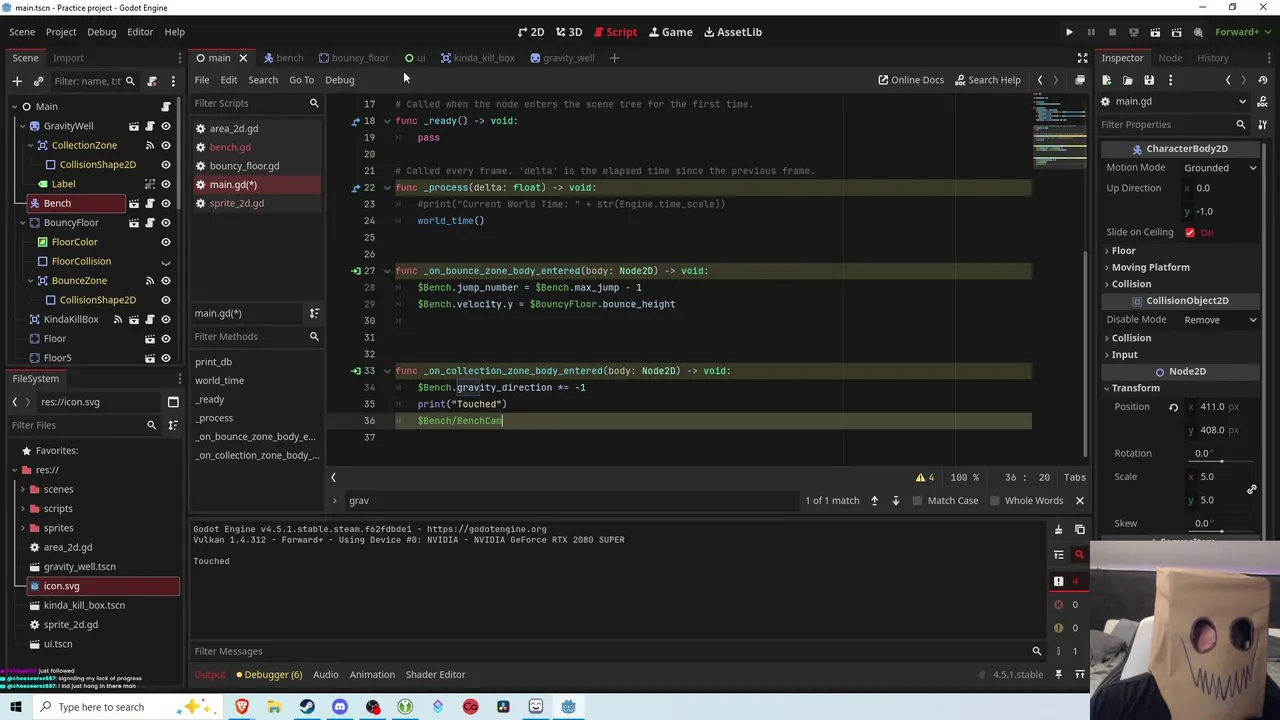Viewport: 1280px width, 720px height.
Task: Float the script editor in a separate window
Action: tap(1080, 80)
